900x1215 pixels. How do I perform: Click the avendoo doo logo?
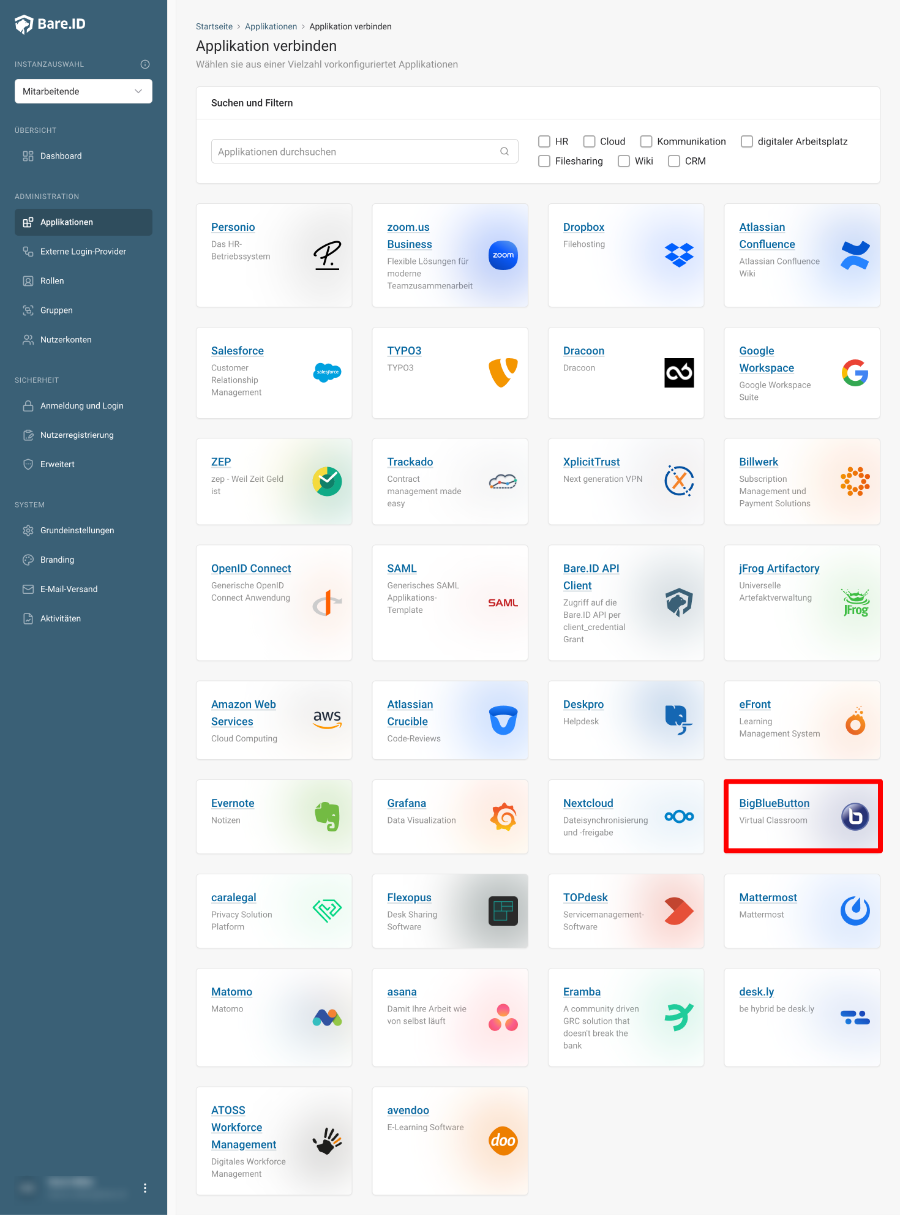503,1141
